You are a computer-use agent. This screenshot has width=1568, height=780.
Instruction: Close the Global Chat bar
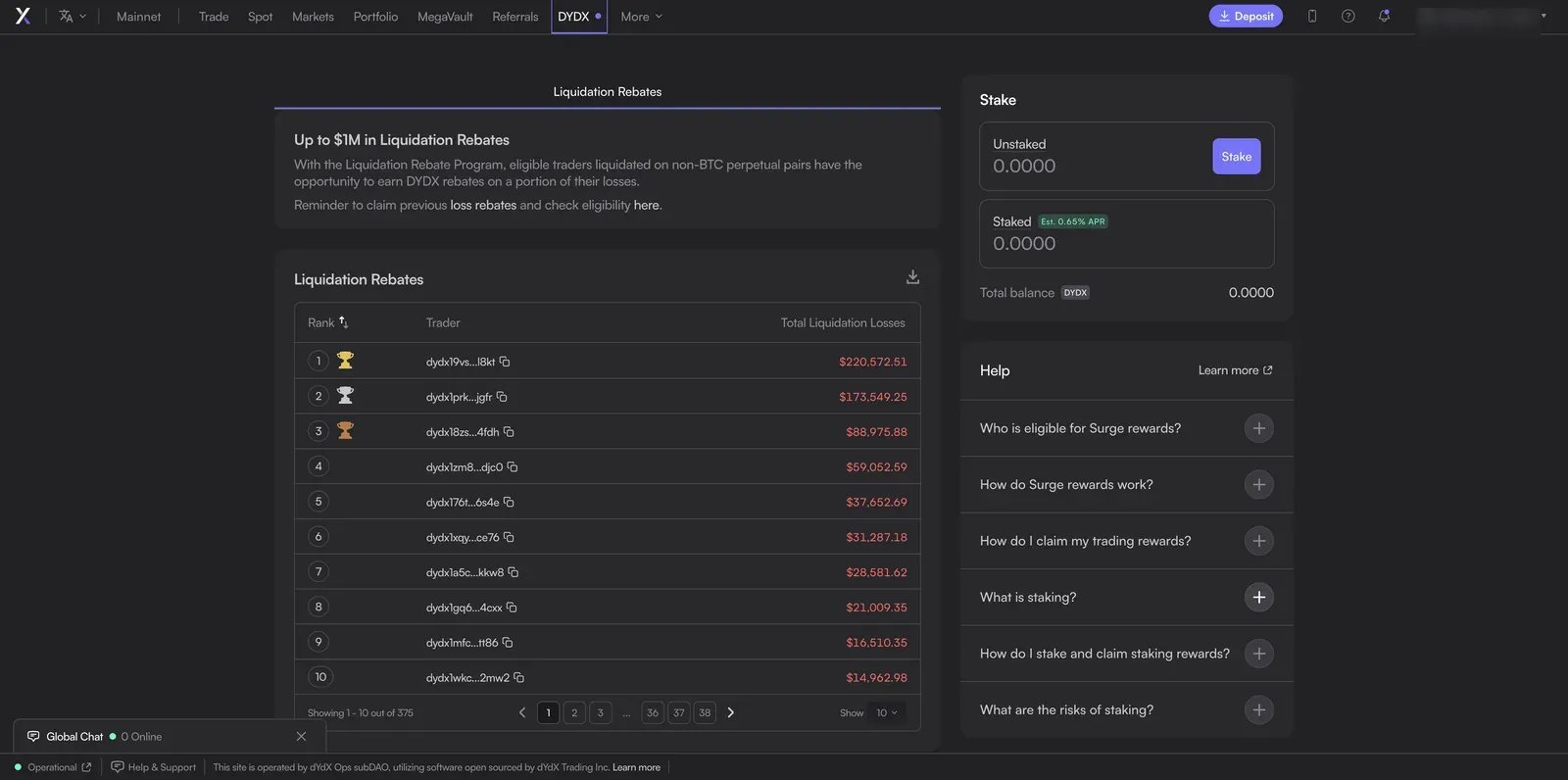301,736
